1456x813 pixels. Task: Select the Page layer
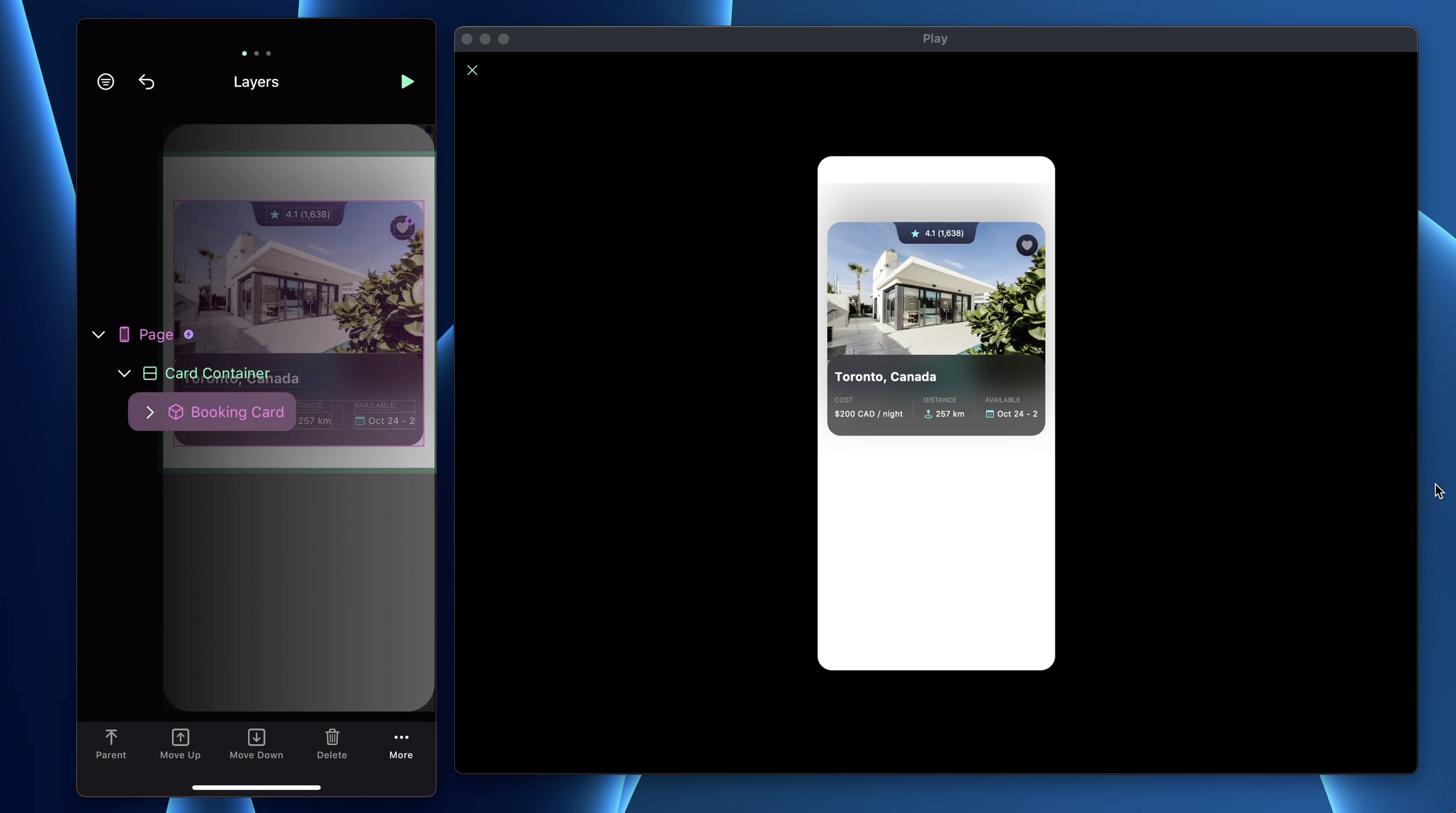pos(156,334)
